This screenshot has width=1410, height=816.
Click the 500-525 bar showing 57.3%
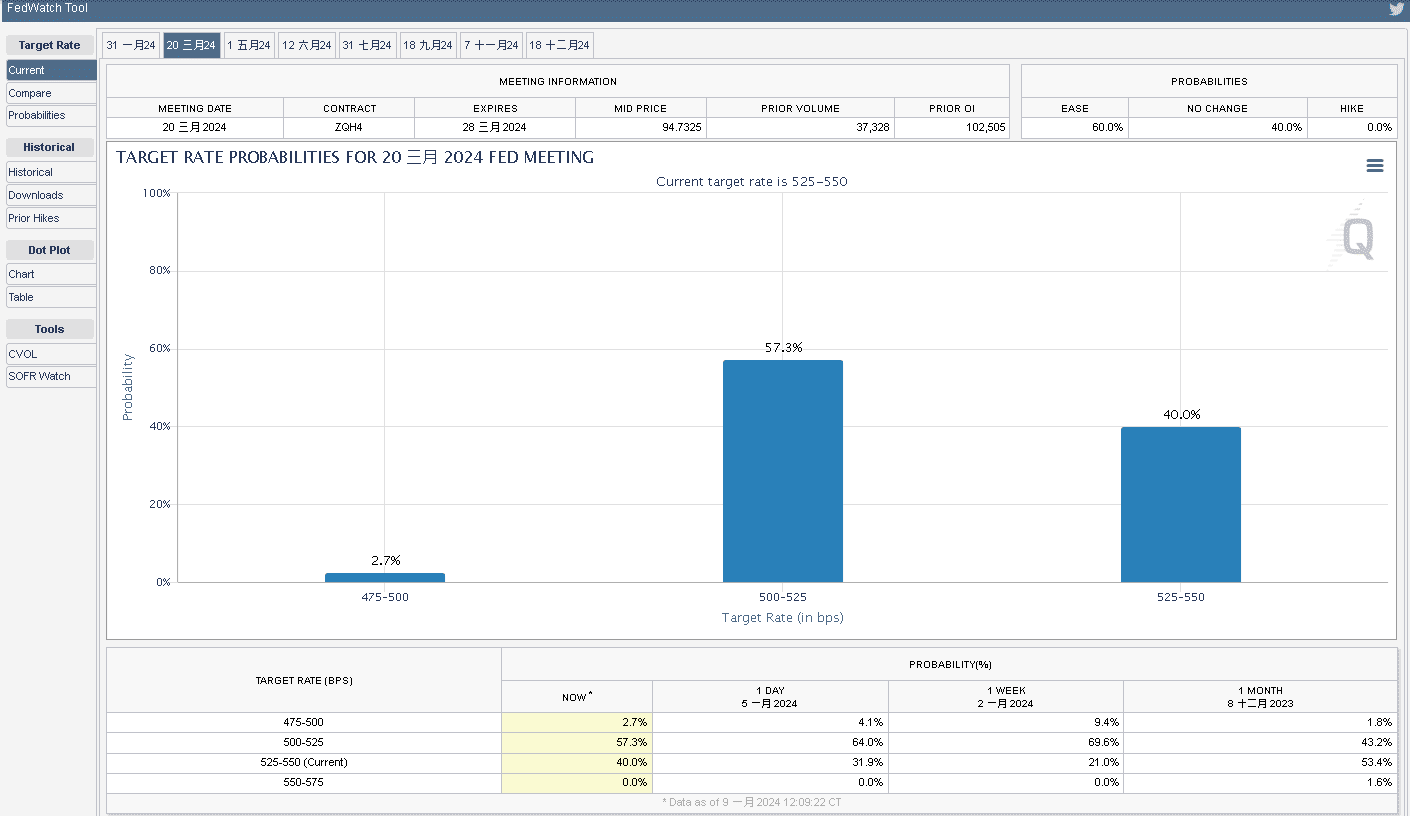point(782,471)
